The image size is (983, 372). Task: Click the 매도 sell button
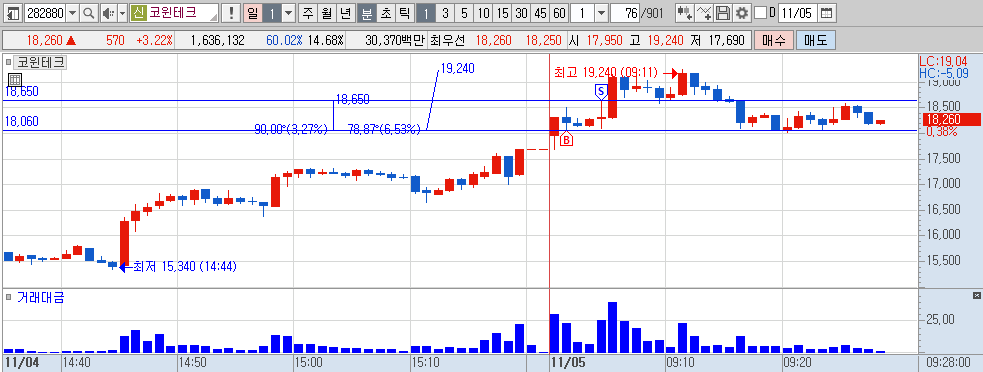816,41
